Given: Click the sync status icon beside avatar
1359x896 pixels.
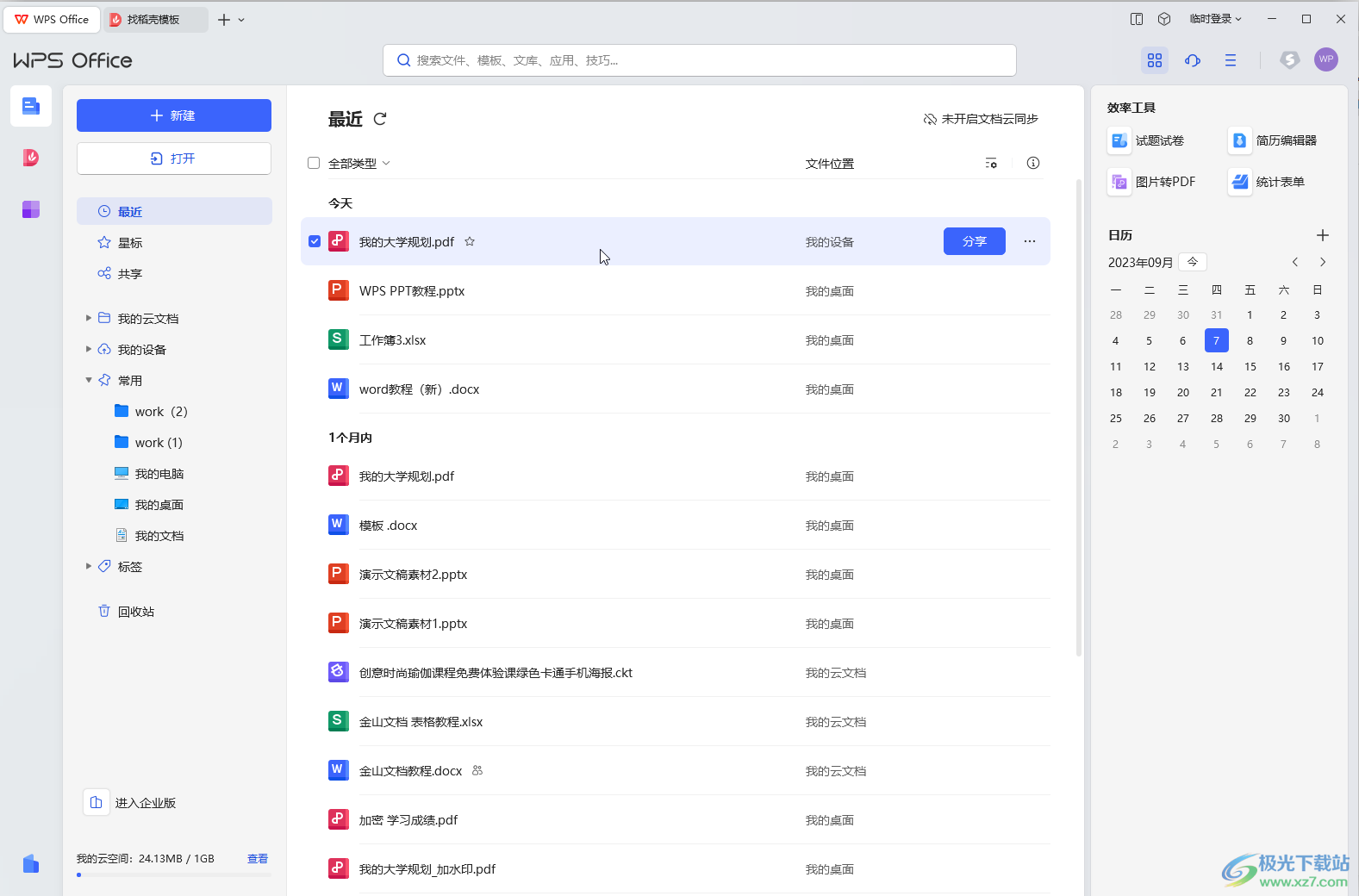Looking at the screenshot, I should pyautogui.click(x=1289, y=59).
